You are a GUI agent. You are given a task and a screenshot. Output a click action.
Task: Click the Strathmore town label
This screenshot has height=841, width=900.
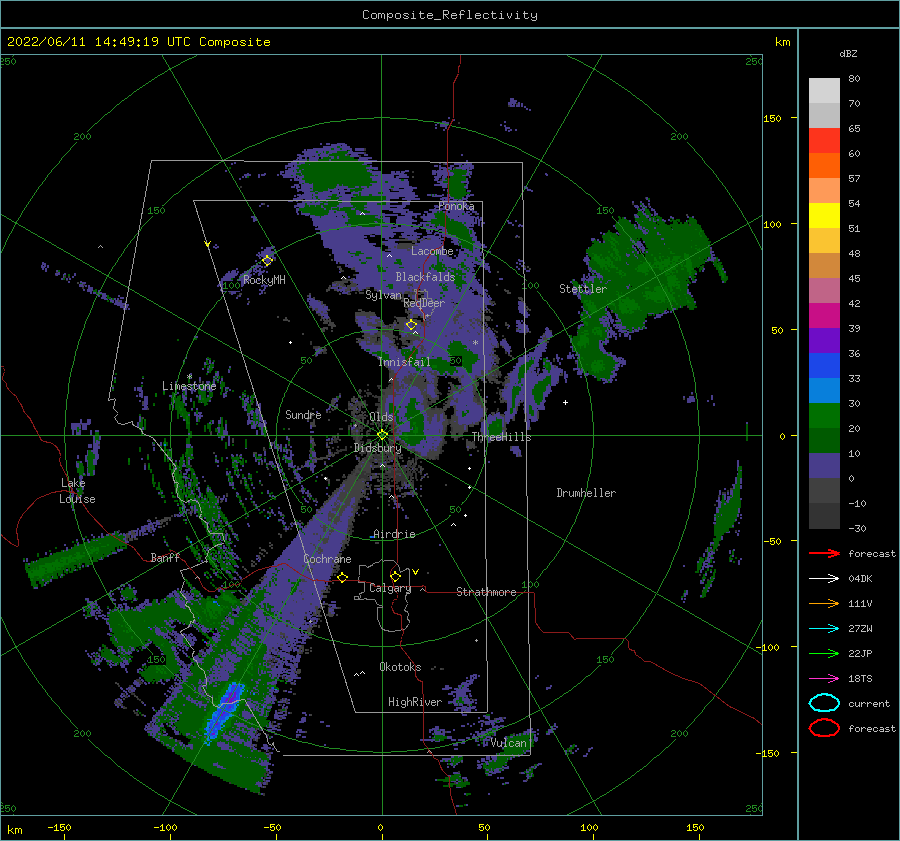tap(486, 592)
